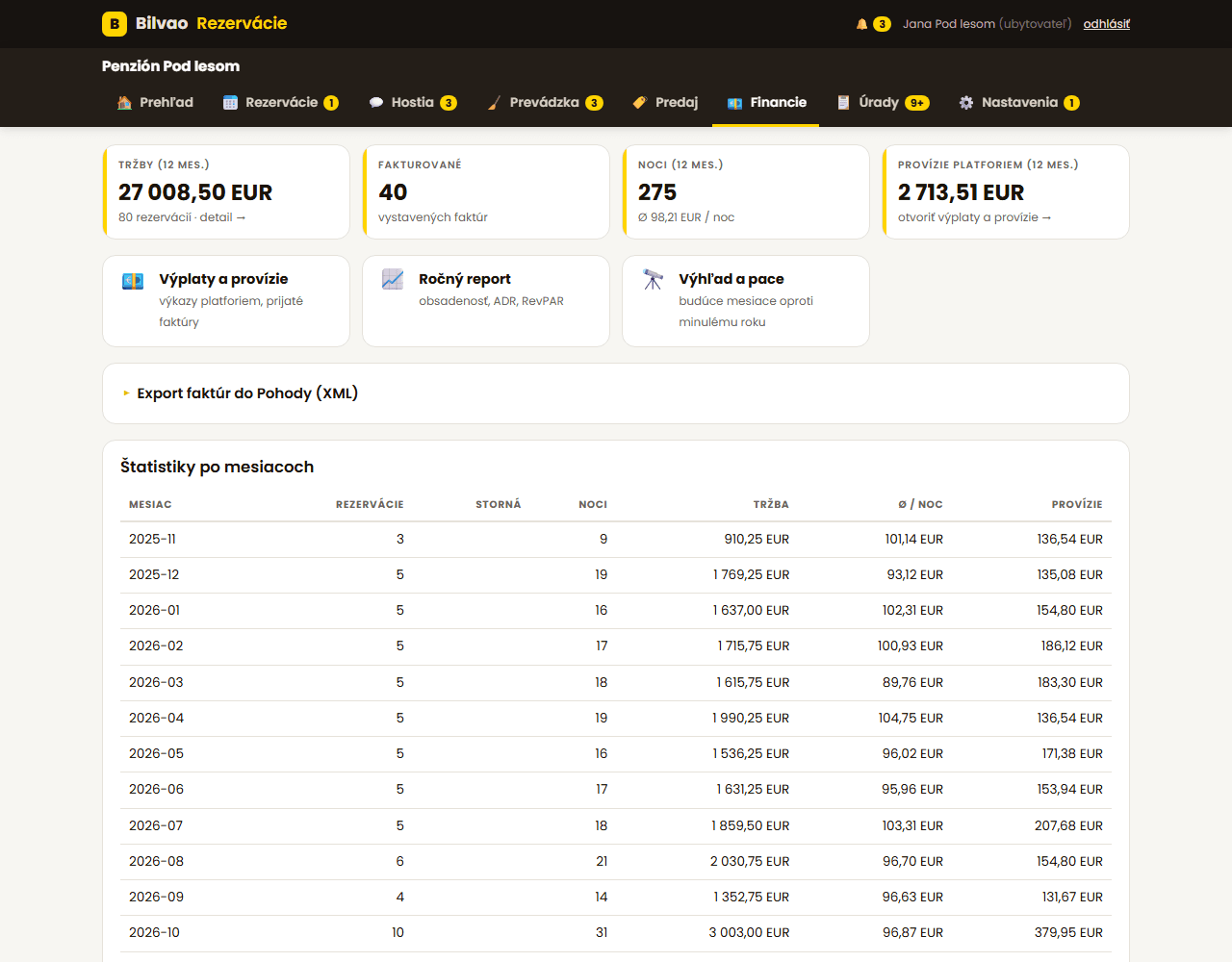This screenshot has width=1232, height=962.
Task: Go to the Hostia tab
Action: 413,103
